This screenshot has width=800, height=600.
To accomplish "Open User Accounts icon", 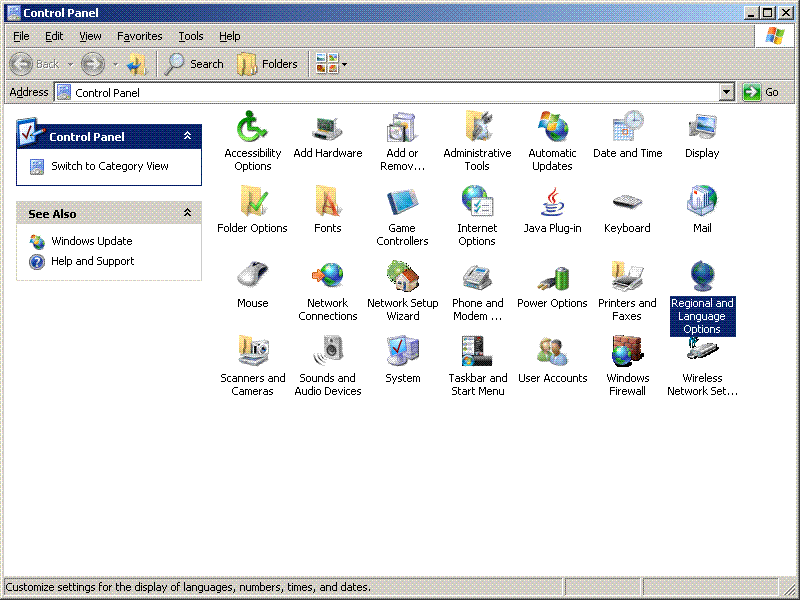I will (552, 352).
